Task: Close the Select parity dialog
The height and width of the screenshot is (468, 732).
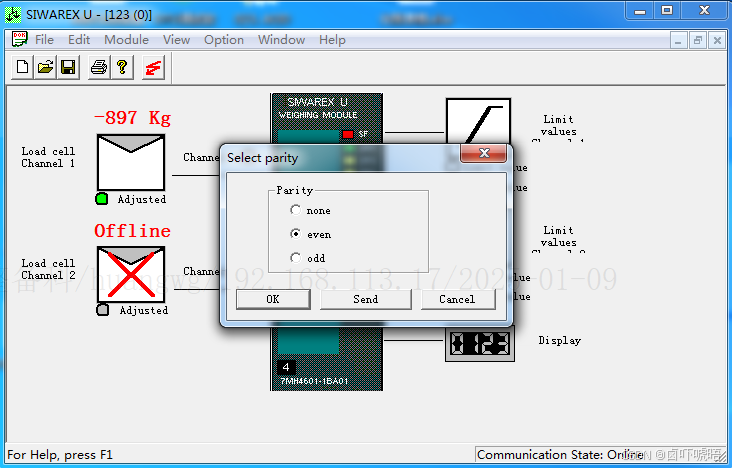Action: pos(484,153)
